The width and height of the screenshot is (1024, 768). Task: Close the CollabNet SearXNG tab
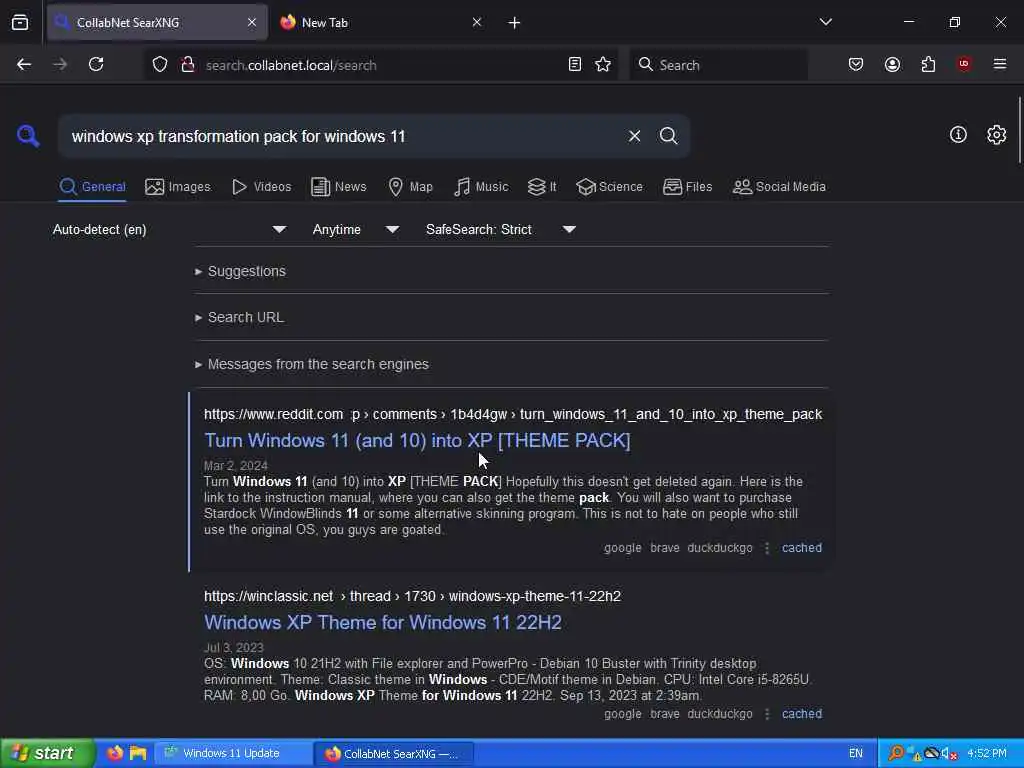(252, 23)
